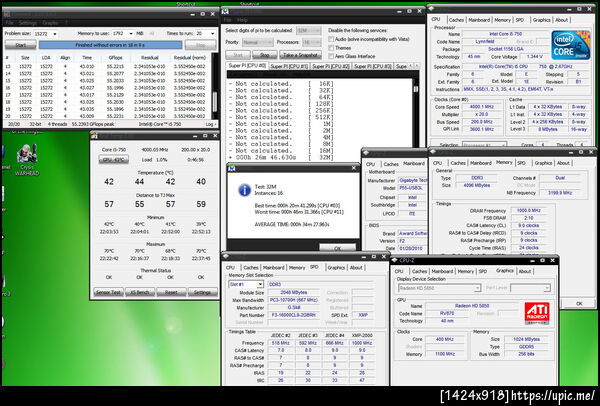Click the CPU 43°C button in Real Temp
Image resolution: width=600 pixels, height=406 pixels.
pyautogui.click(x=114, y=160)
